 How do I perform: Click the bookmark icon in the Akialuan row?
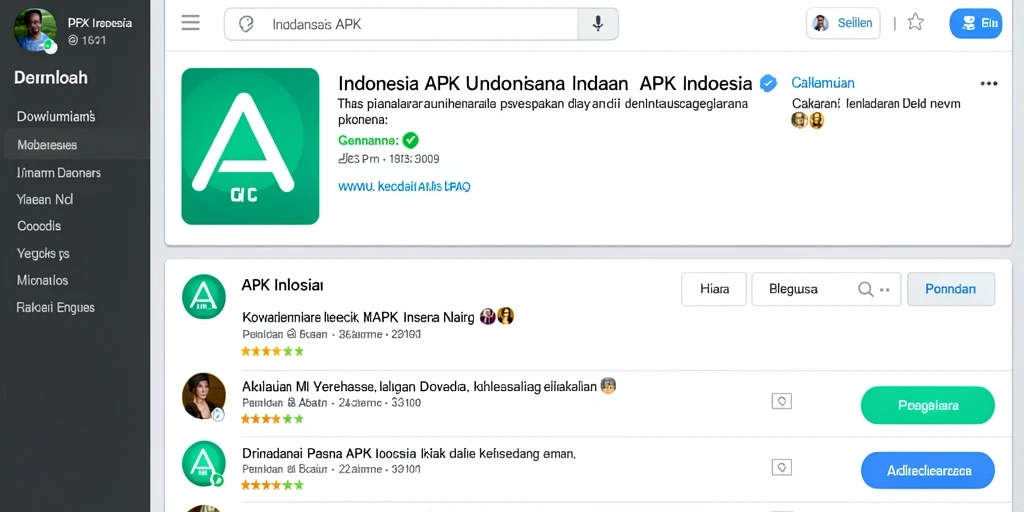(782, 401)
